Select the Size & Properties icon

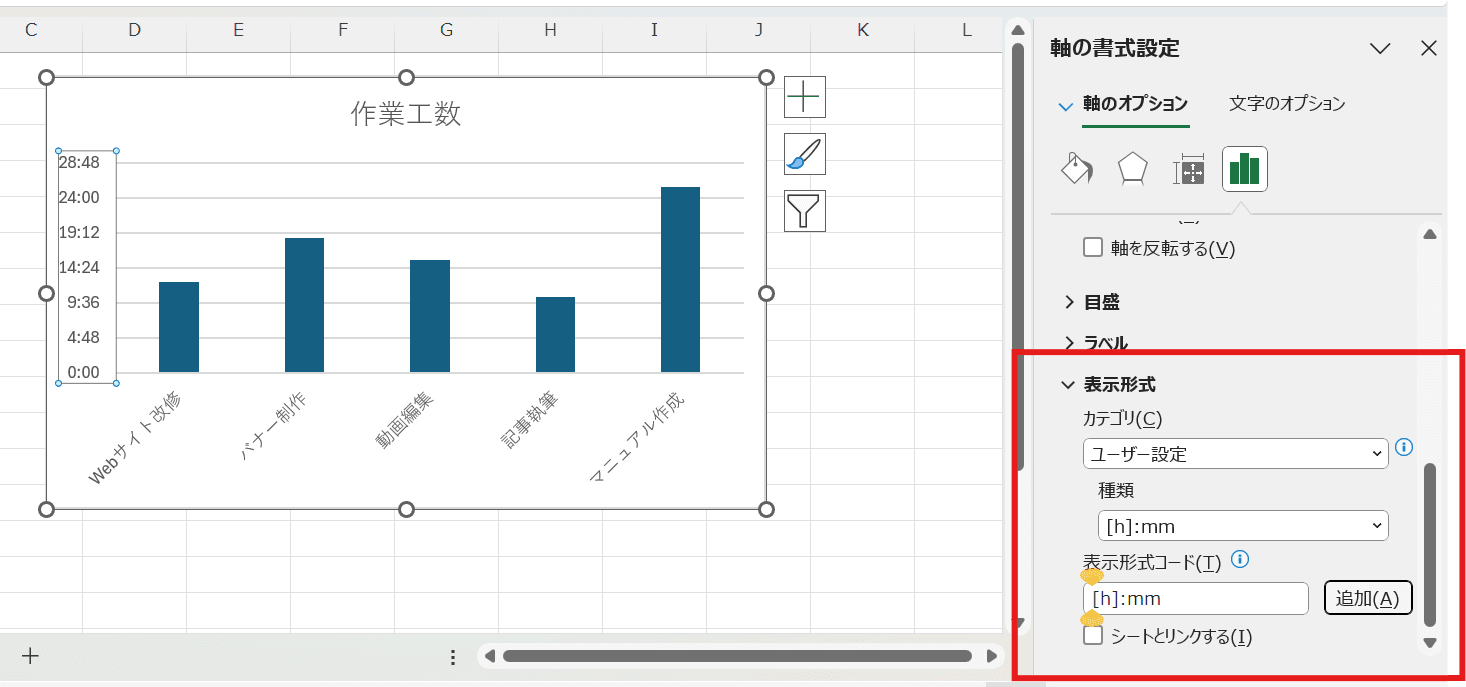point(1189,170)
